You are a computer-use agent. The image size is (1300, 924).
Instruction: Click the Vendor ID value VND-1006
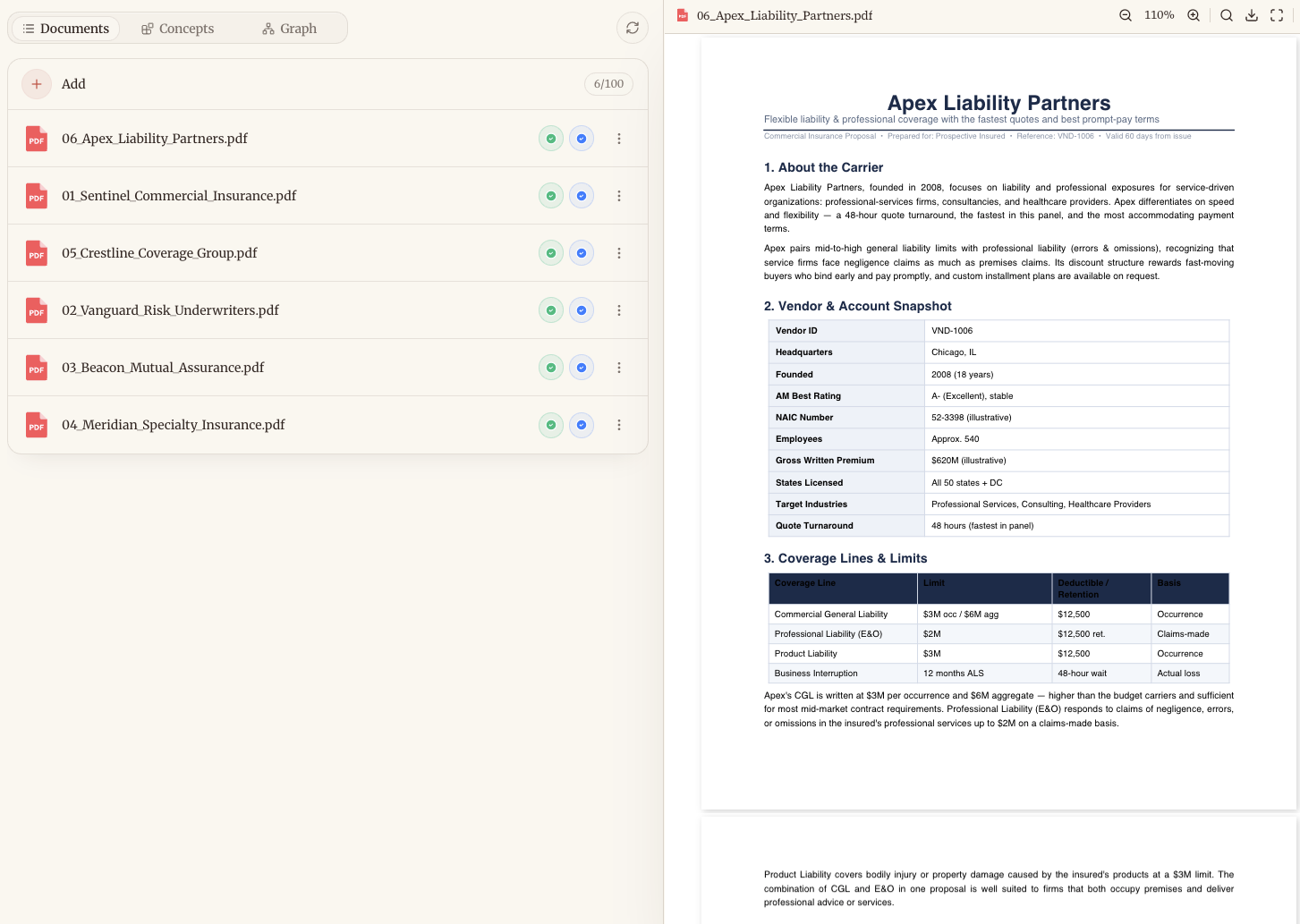(952, 331)
